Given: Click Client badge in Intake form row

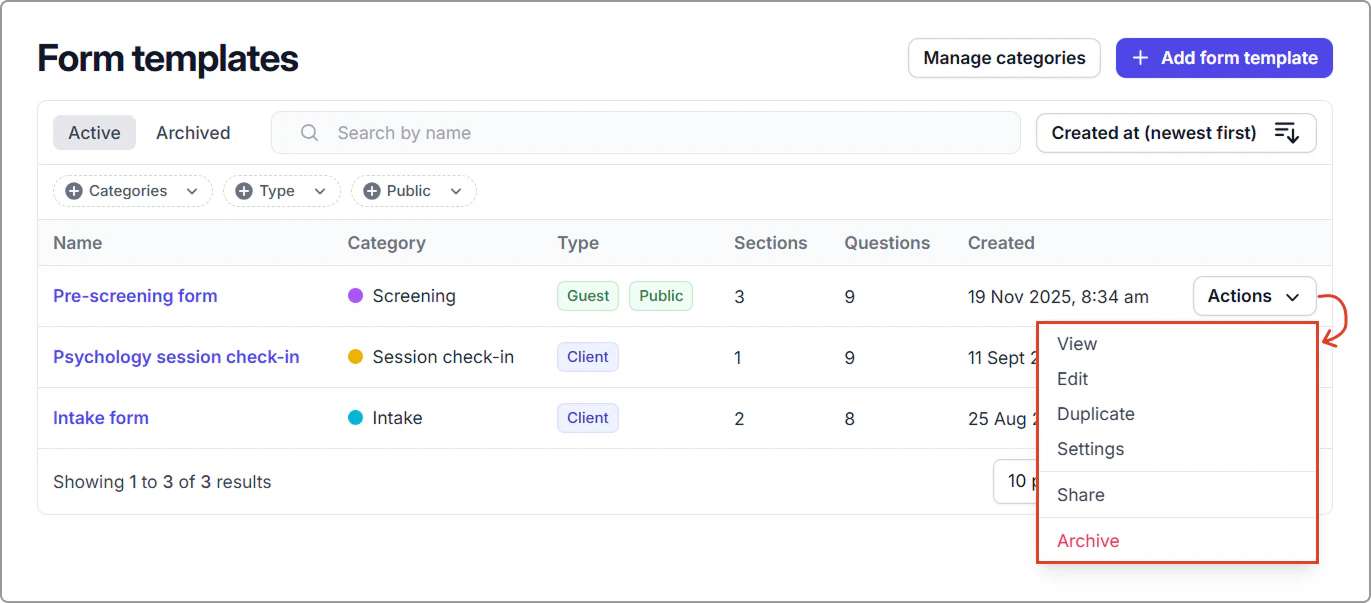Looking at the screenshot, I should (x=588, y=418).
